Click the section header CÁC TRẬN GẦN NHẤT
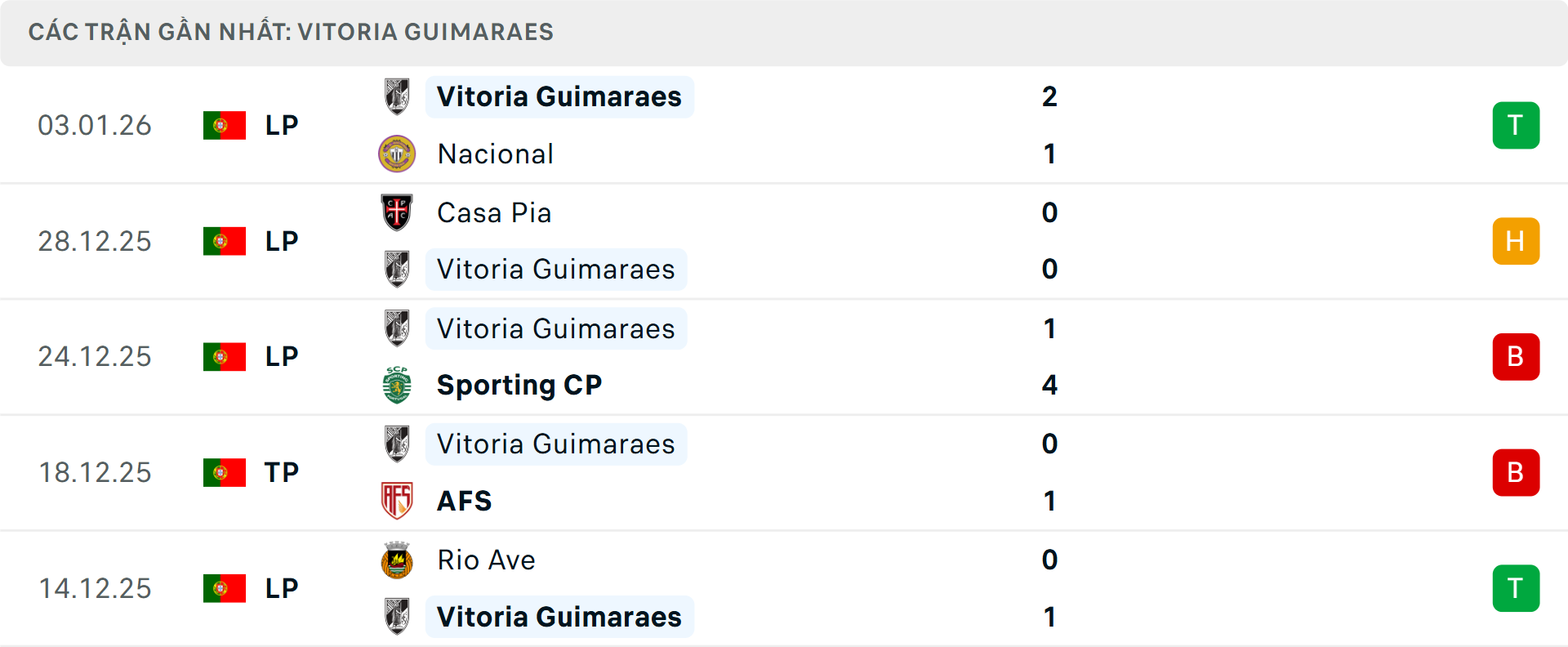The image size is (1568, 647). click(292, 32)
